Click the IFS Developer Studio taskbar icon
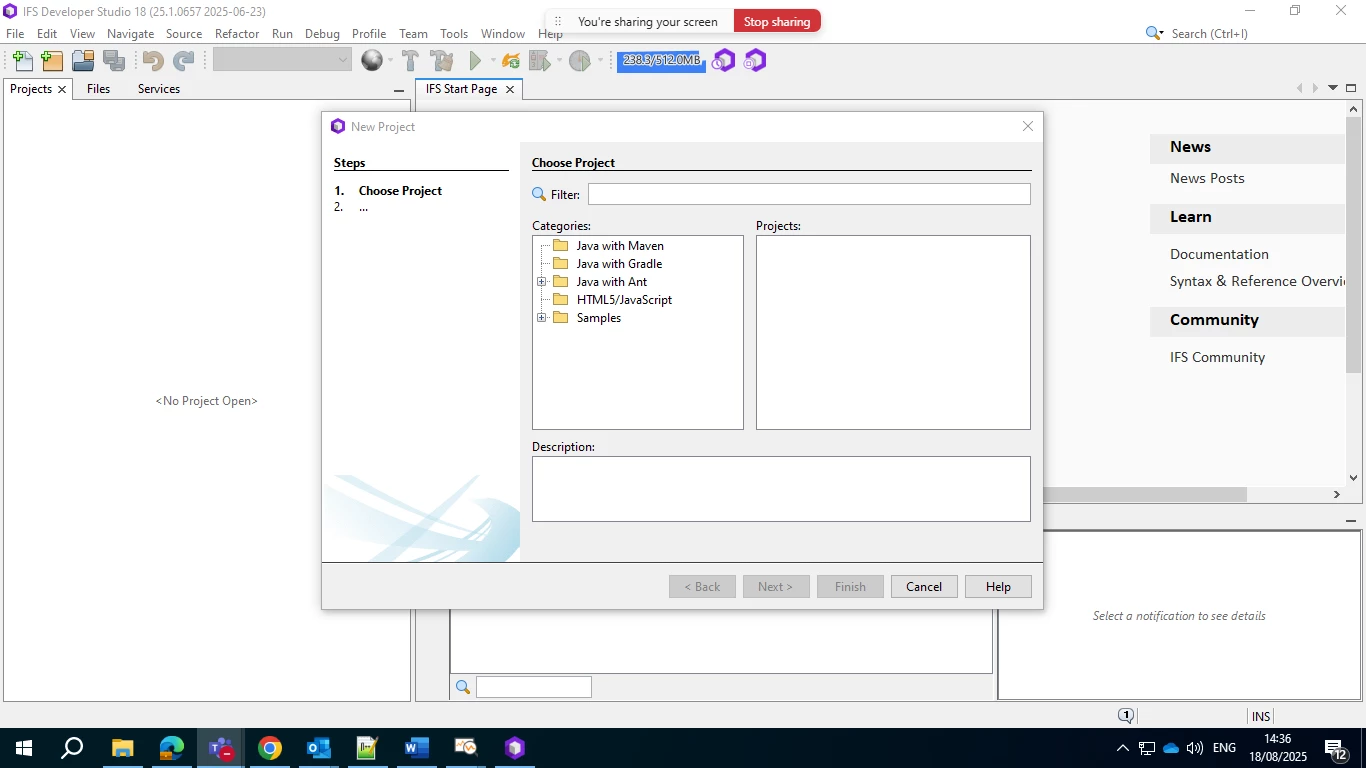This screenshot has height=768, width=1366. click(x=514, y=748)
